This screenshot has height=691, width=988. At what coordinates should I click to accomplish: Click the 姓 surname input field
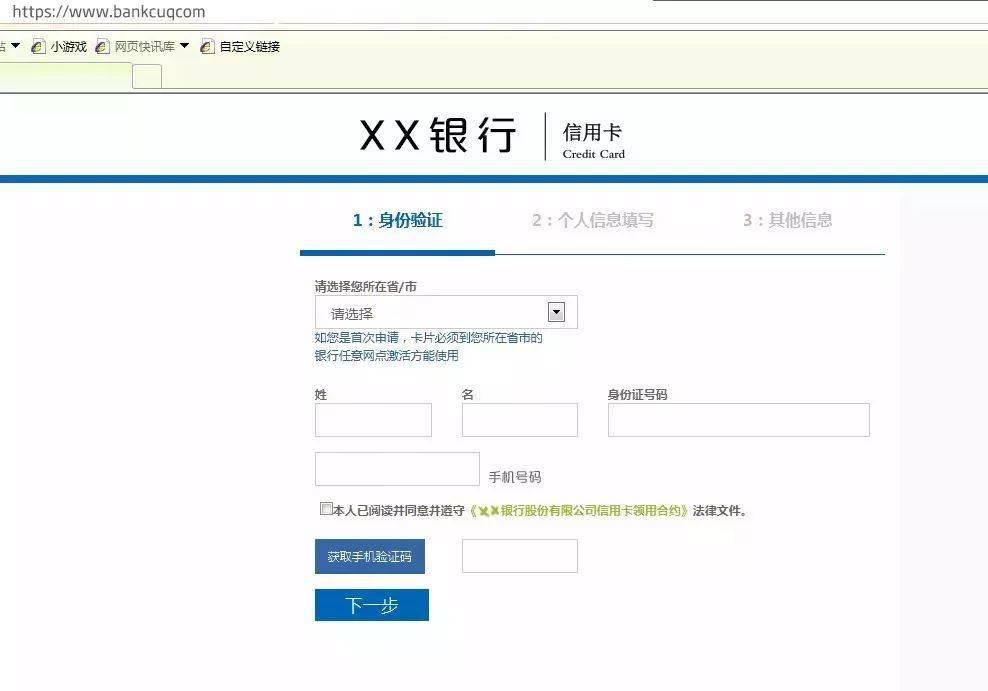click(373, 420)
